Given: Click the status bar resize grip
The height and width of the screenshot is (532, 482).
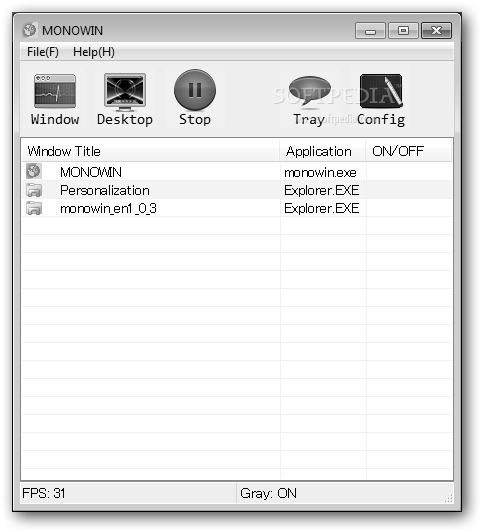Looking at the screenshot, I should pos(448,498).
